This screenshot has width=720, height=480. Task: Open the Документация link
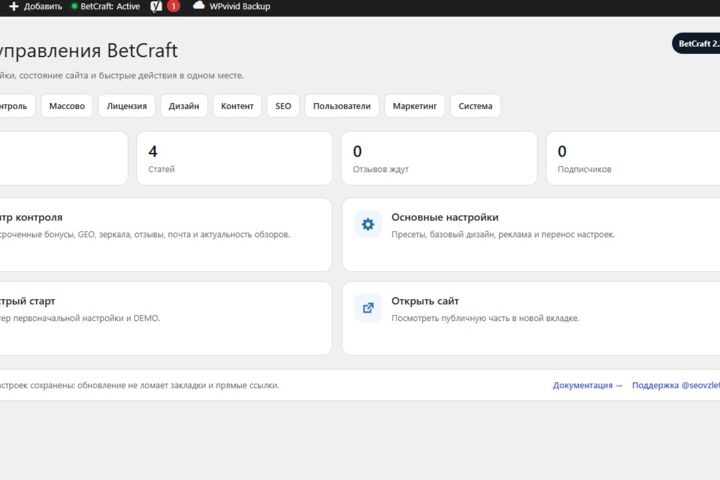pyautogui.click(x=587, y=385)
